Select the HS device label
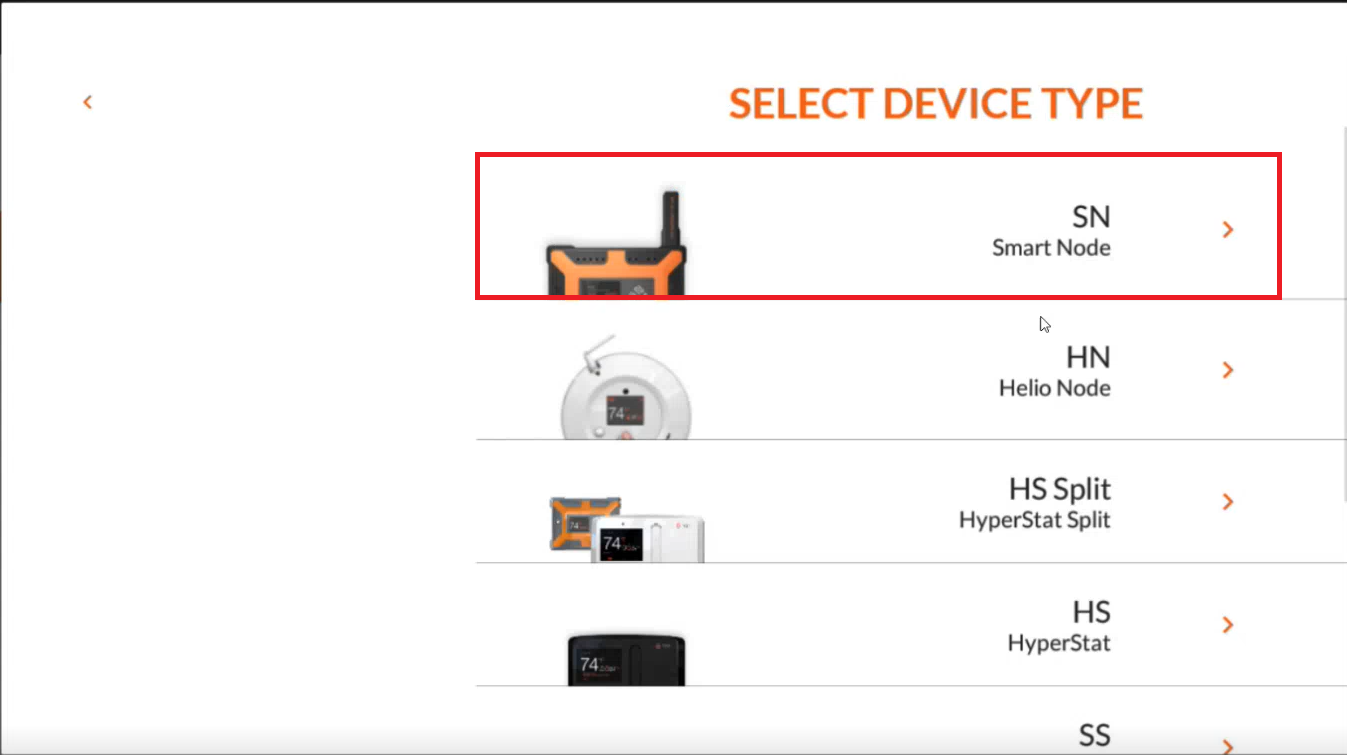Image resolution: width=1348 pixels, height=755 pixels. point(1092,612)
